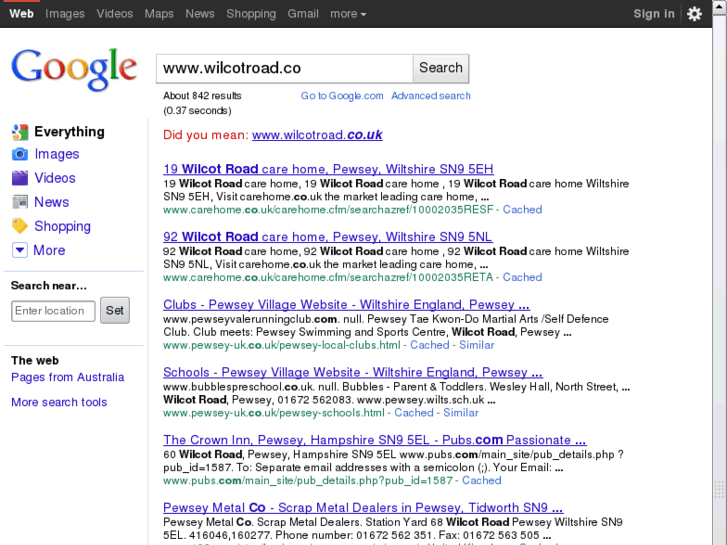
Task: Open Cached link for pewsey-local-clubs result
Action: (429, 345)
